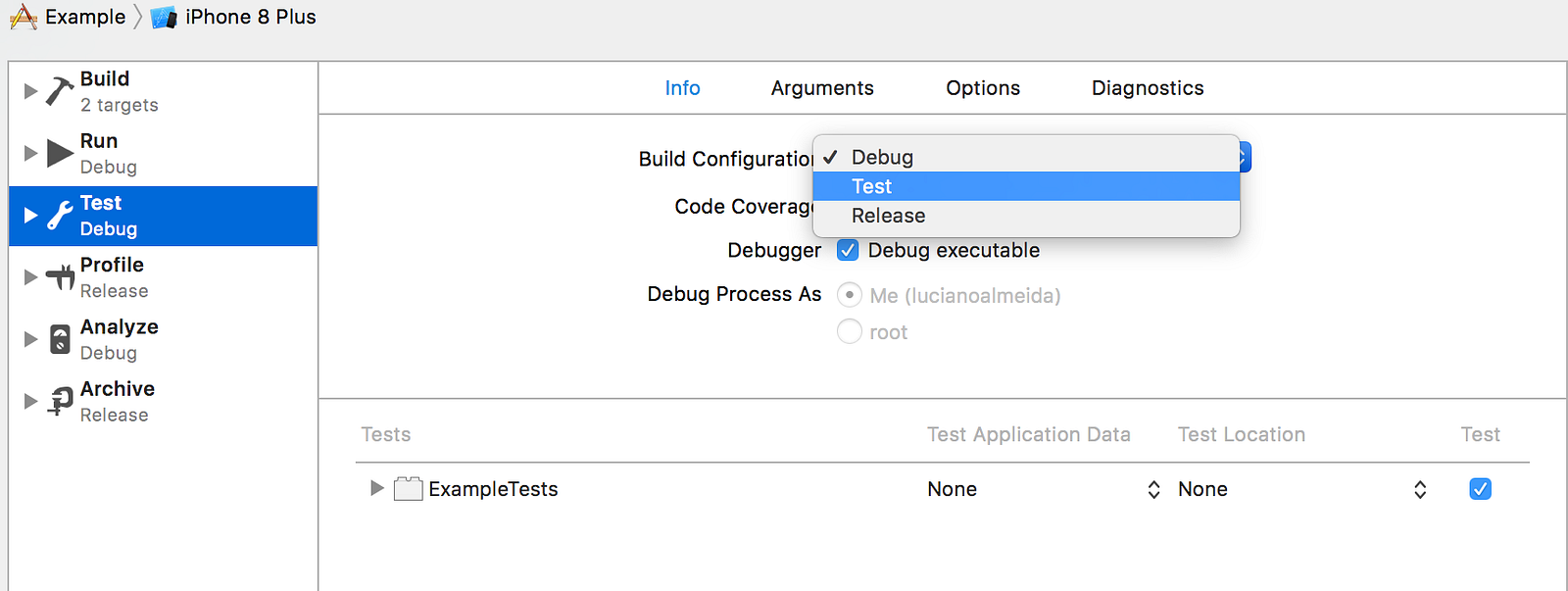This screenshot has width=1568, height=591.
Task: Select the root radio button
Action: (x=850, y=332)
